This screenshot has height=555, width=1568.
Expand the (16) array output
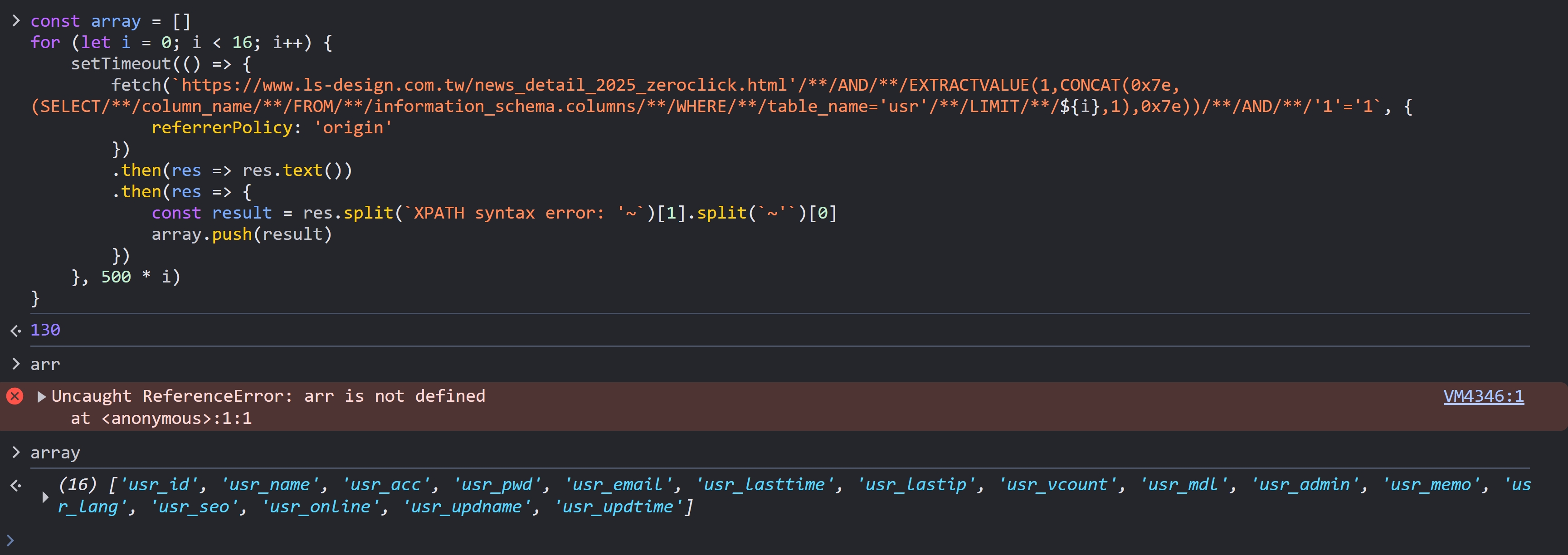point(45,497)
